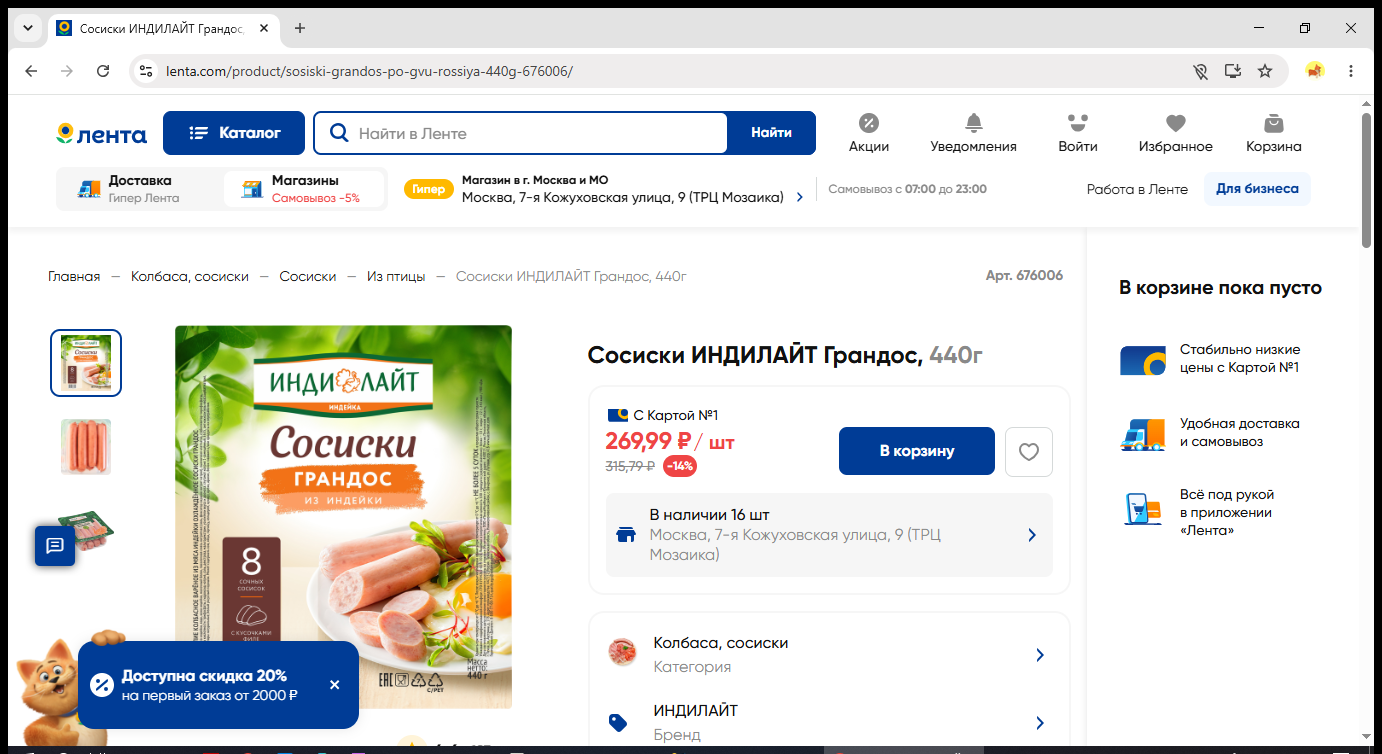Open the Chrome three-dot menu
The height and width of the screenshot is (754, 1382).
tap(1351, 71)
